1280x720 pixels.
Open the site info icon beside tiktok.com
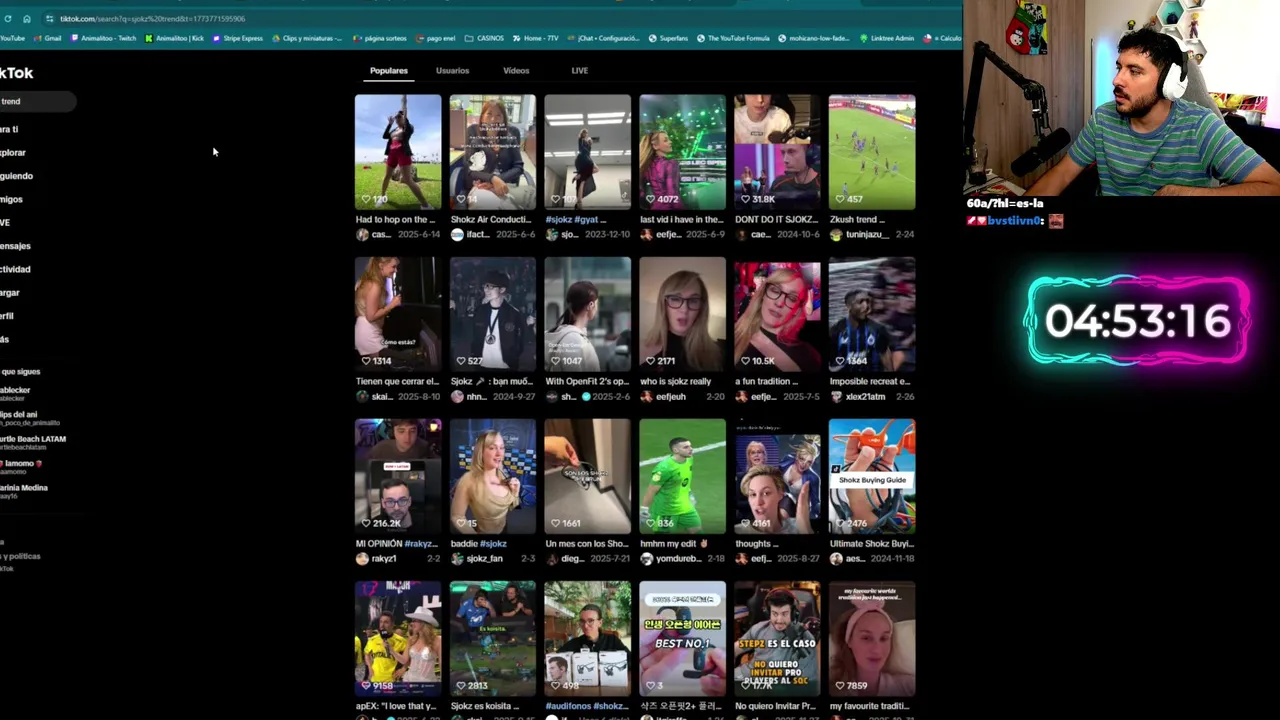[49, 18]
